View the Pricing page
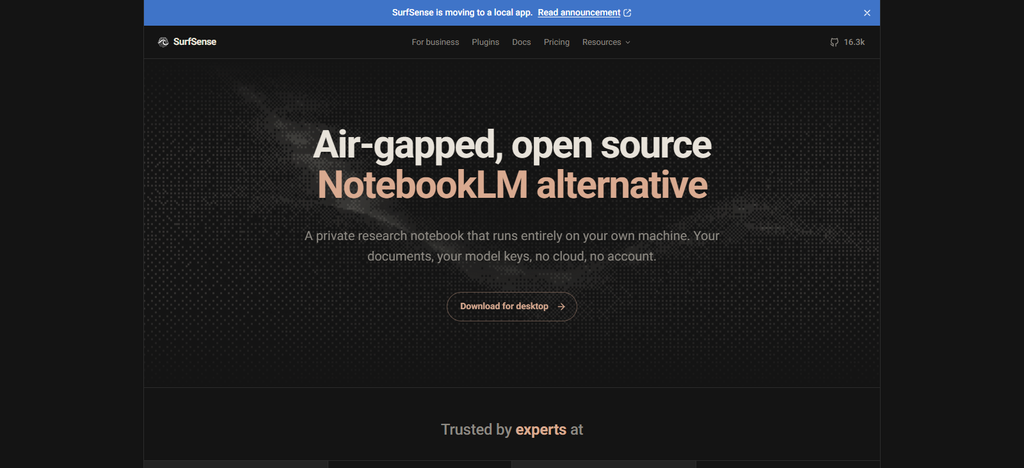Viewport: 1024px width, 468px height. pos(556,42)
